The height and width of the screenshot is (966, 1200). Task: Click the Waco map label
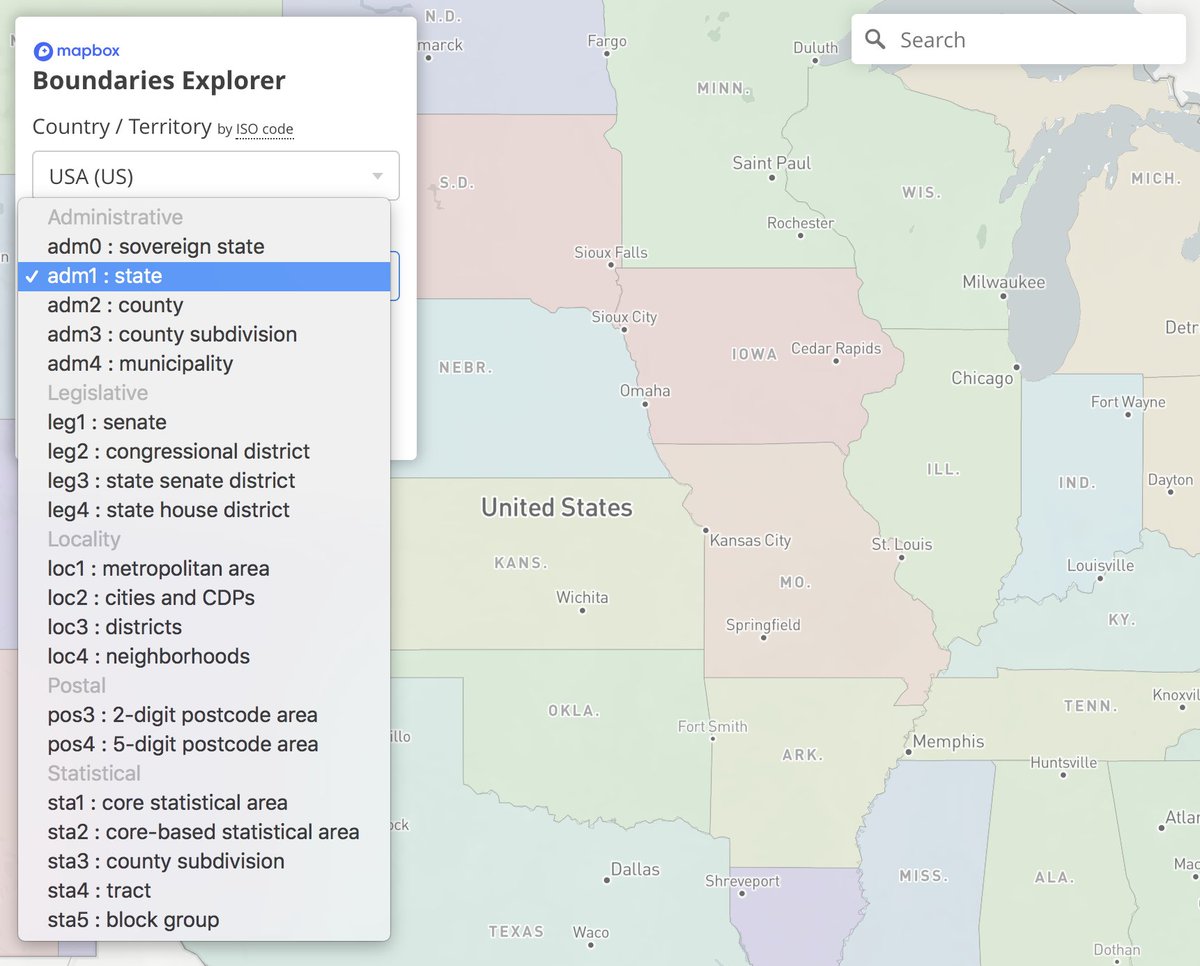coord(591,932)
